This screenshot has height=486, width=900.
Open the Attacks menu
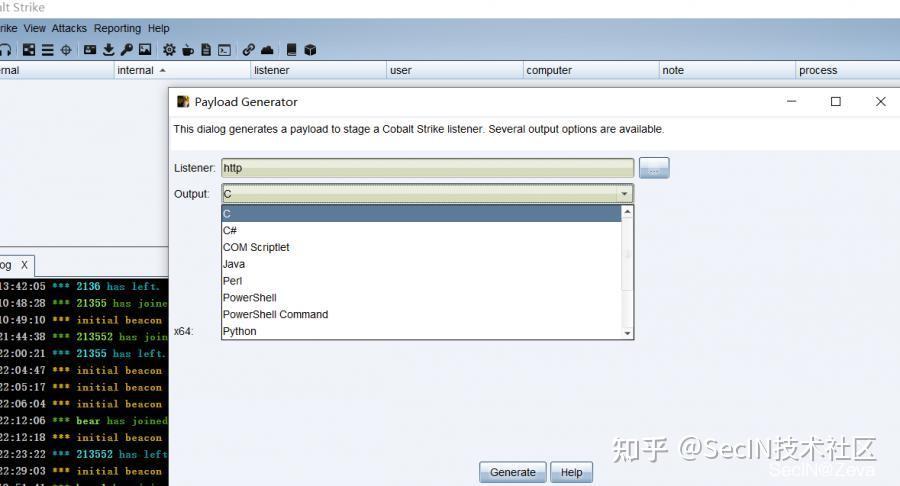coord(69,28)
